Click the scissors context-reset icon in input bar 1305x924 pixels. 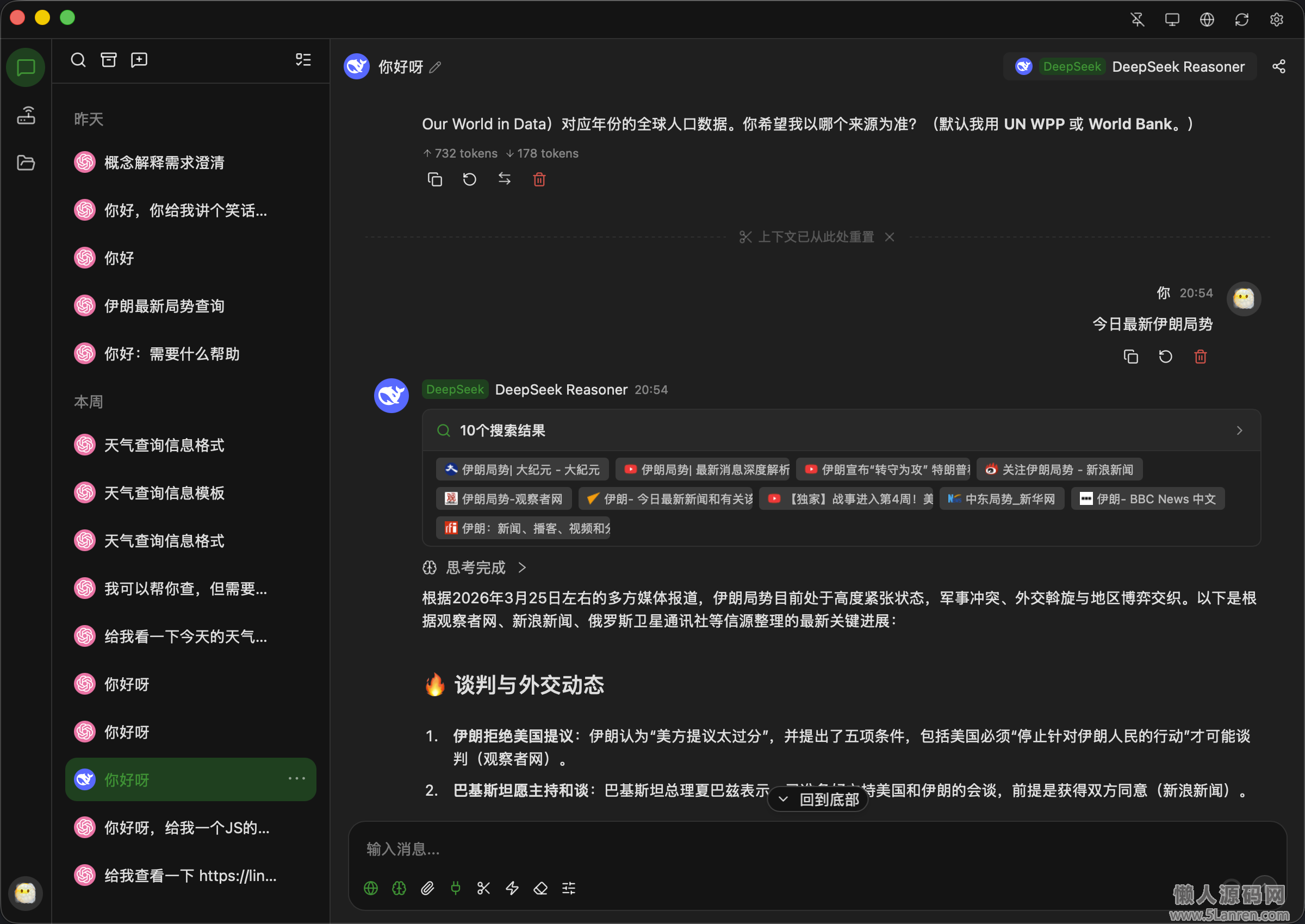pyautogui.click(x=483, y=888)
